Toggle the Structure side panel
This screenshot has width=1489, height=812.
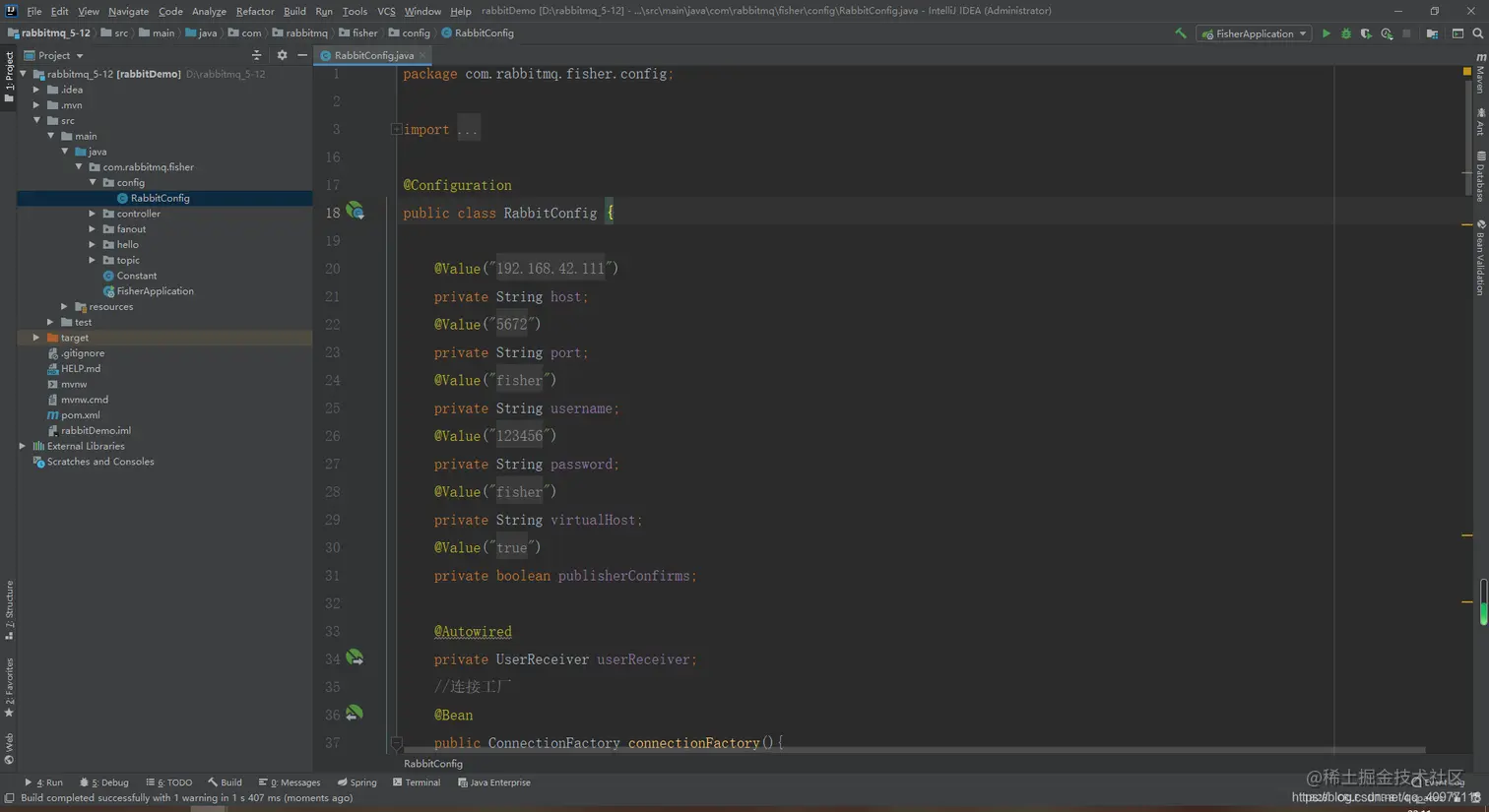(9, 608)
